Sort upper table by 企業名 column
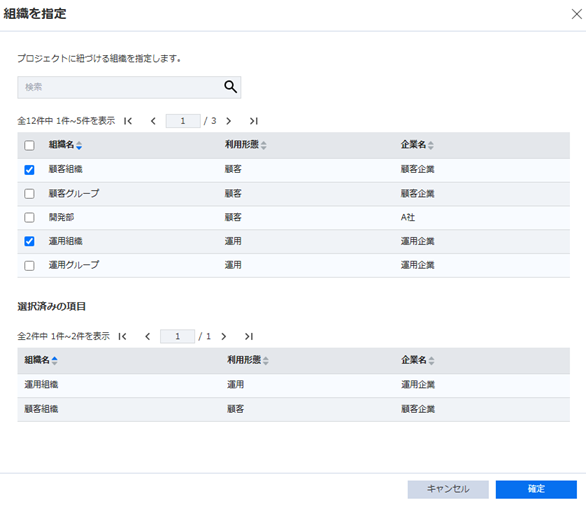Viewport: 586px width, 505px height. pyautogui.click(x=417, y=145)
